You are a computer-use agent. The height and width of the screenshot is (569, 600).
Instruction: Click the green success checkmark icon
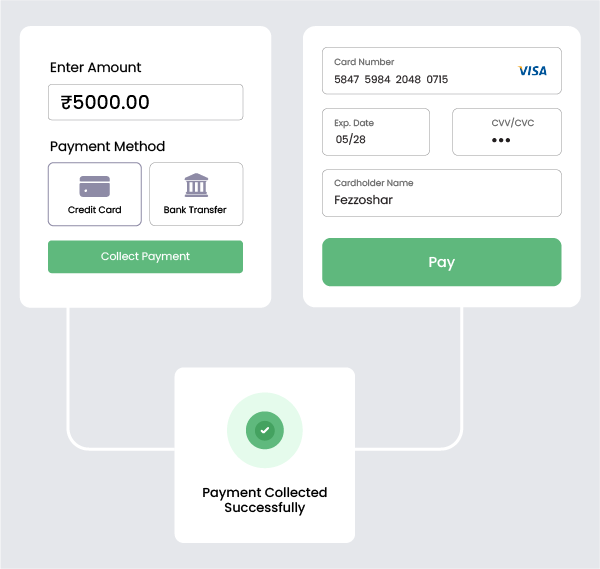265,430
